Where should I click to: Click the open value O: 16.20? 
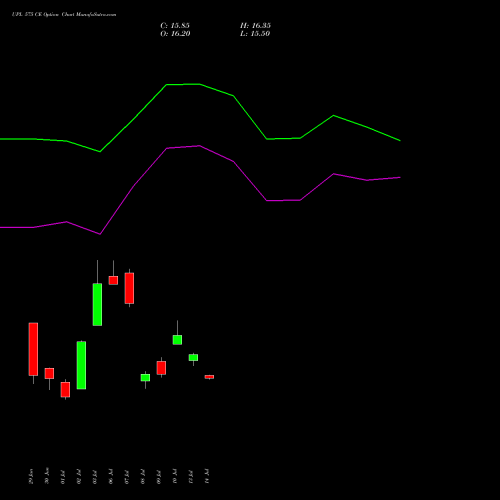tap(175, 34)
